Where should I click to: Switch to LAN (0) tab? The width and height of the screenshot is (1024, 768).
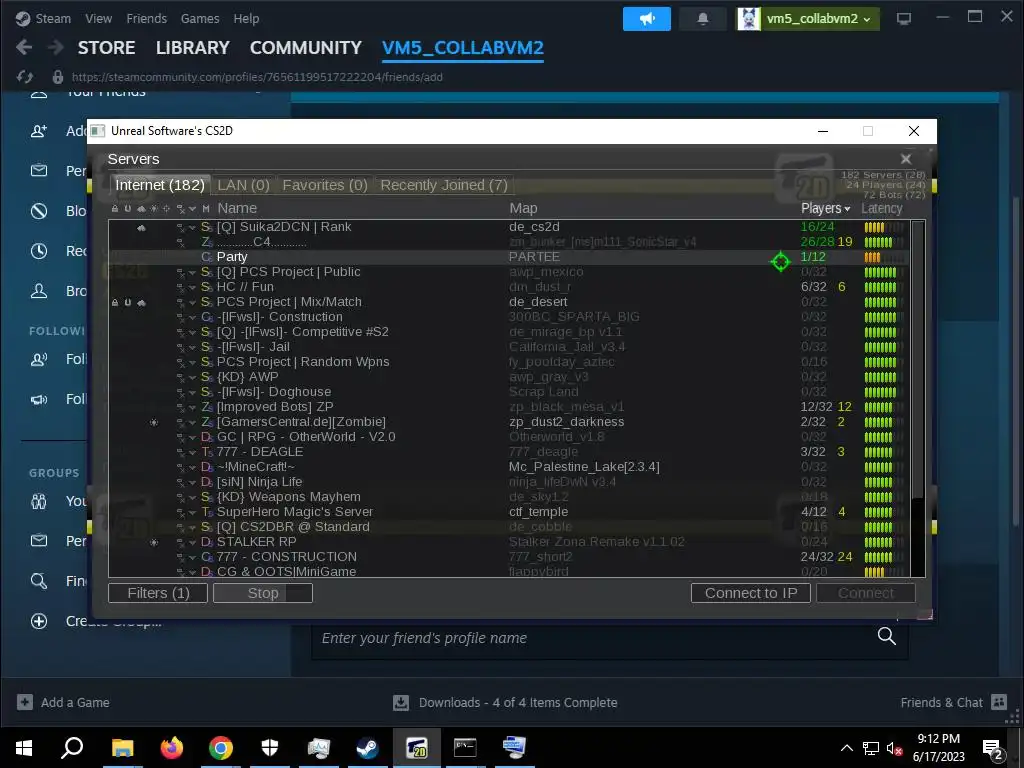point(244,185)
